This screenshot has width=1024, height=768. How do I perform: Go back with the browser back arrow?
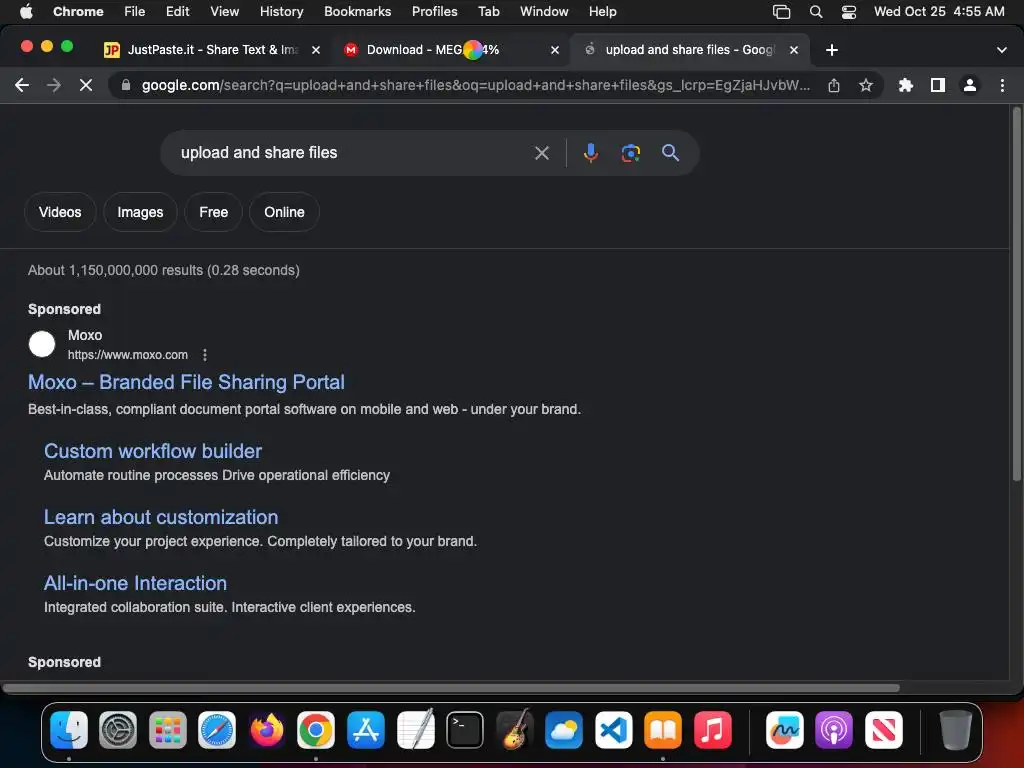coord(22,85)
